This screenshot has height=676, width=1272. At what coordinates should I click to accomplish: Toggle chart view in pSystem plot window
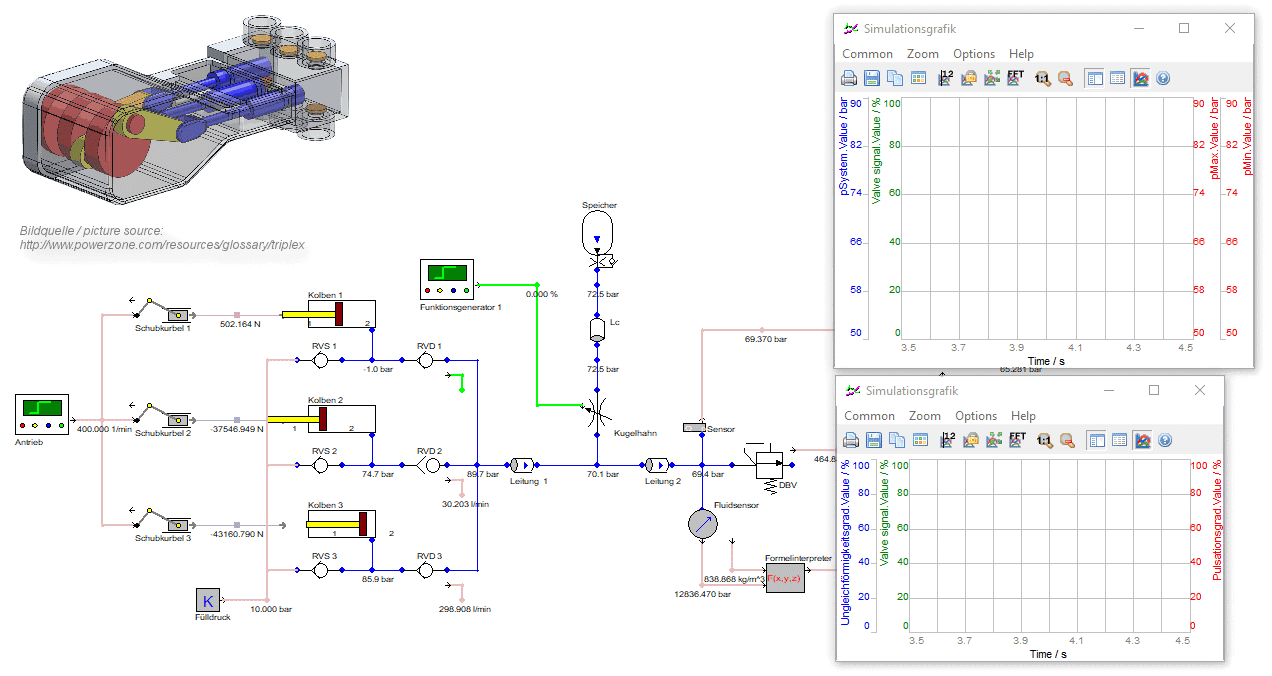pyautogui.click(x=1140, y=78)
